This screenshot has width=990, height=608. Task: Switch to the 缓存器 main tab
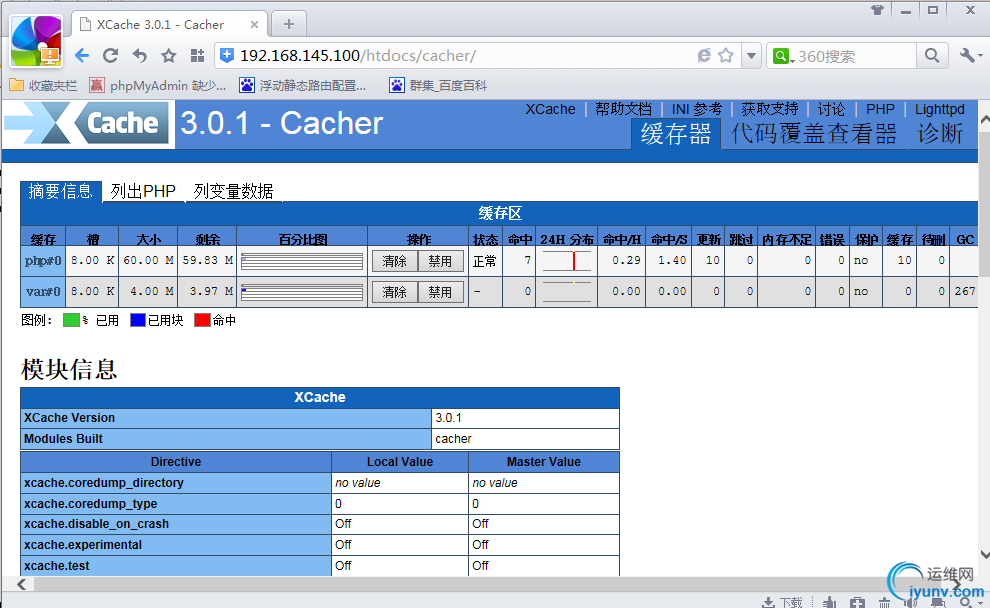coord(676,134)
